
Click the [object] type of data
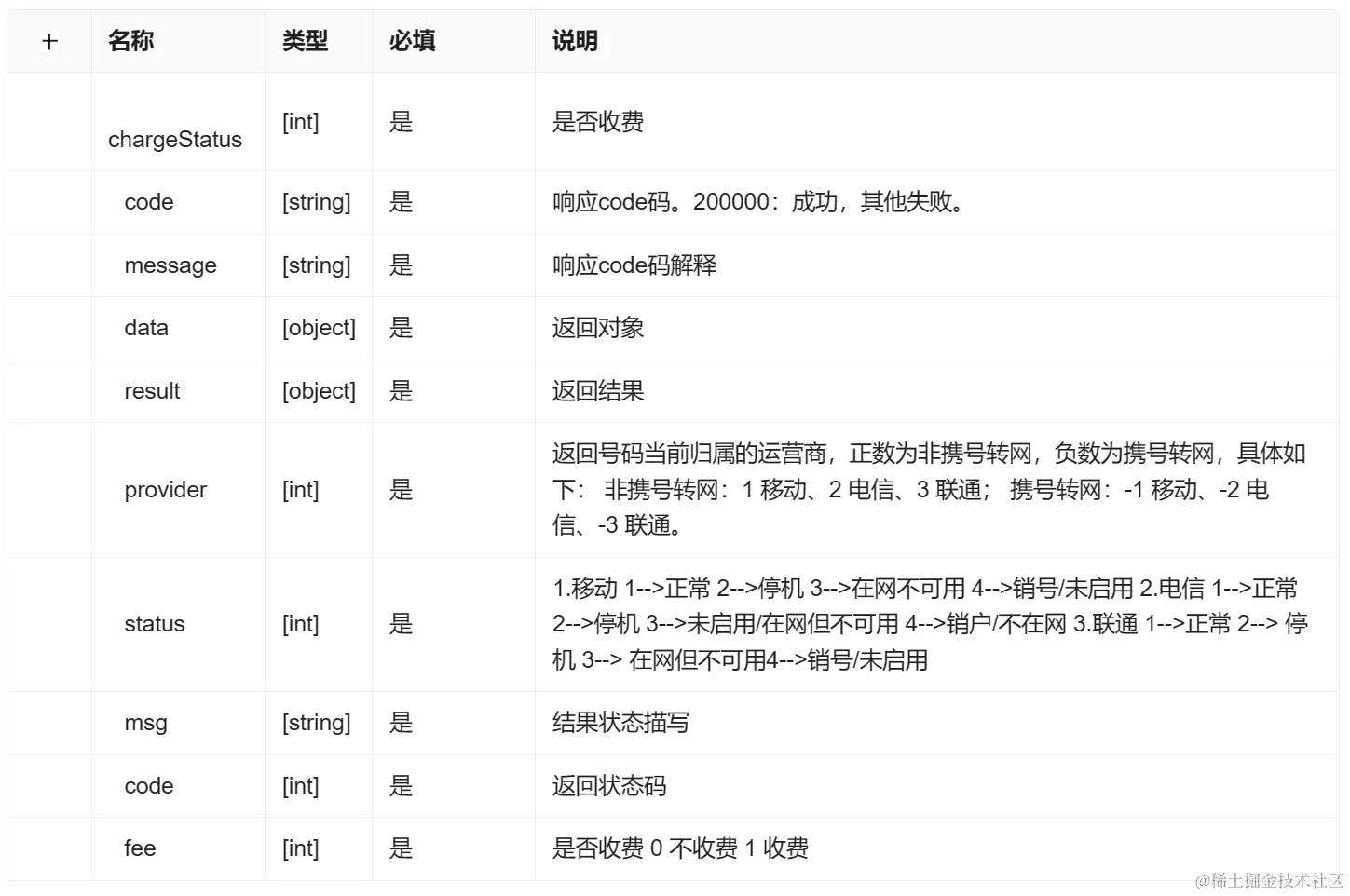click(x=320, y=328)
